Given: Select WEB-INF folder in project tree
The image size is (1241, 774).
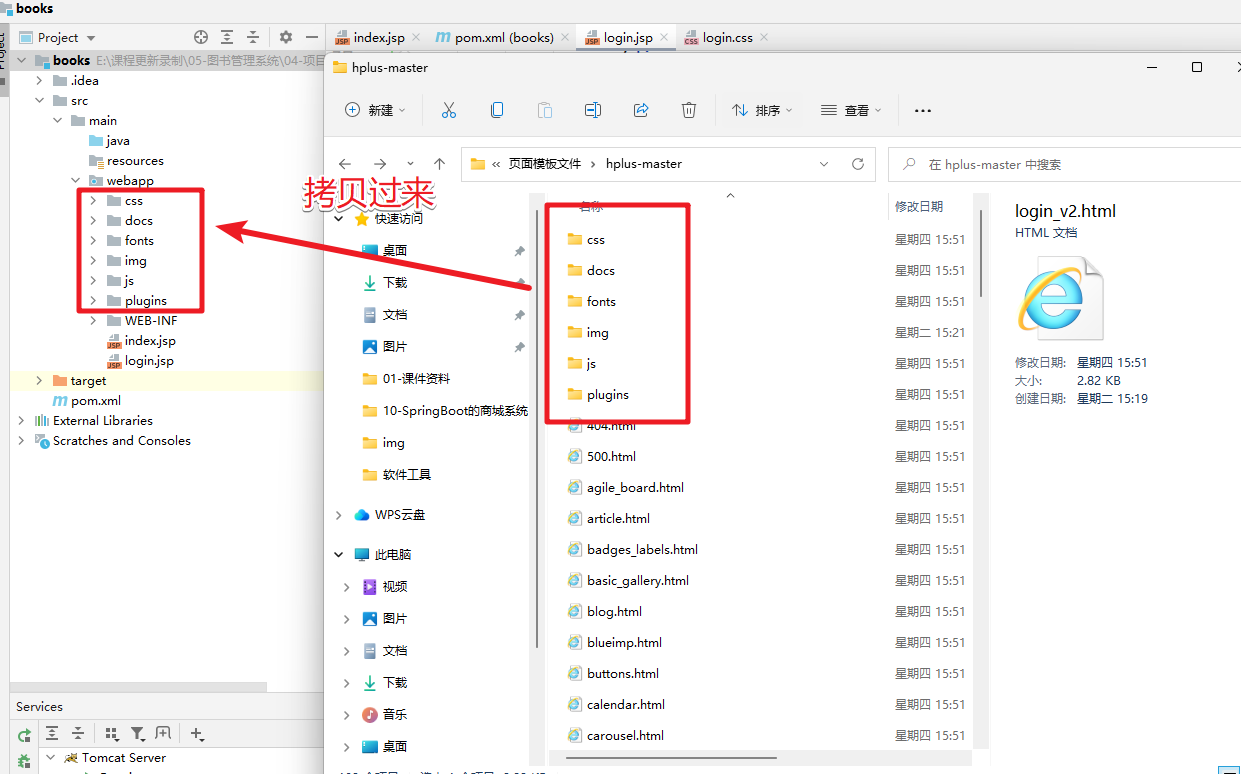Looking at the screenshot, I should click(x=151, y=321).
